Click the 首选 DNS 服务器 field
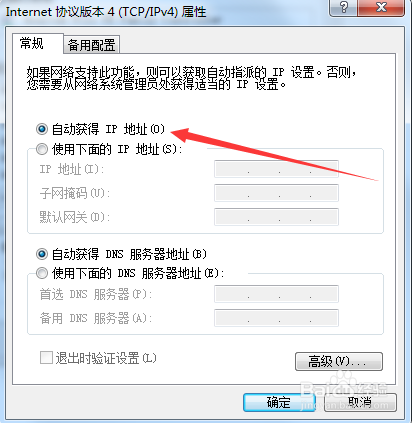Viewport: 417px width, 423px height. (276, 294)
